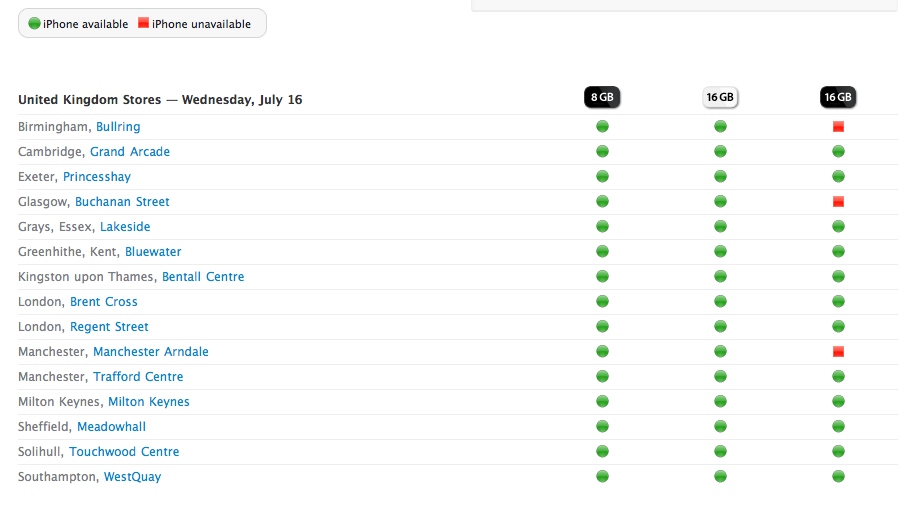Screen dimensions: 920x511
Task: Click Kingston upon Thames 8 GB green dot
Action: (x=603, y=276)
